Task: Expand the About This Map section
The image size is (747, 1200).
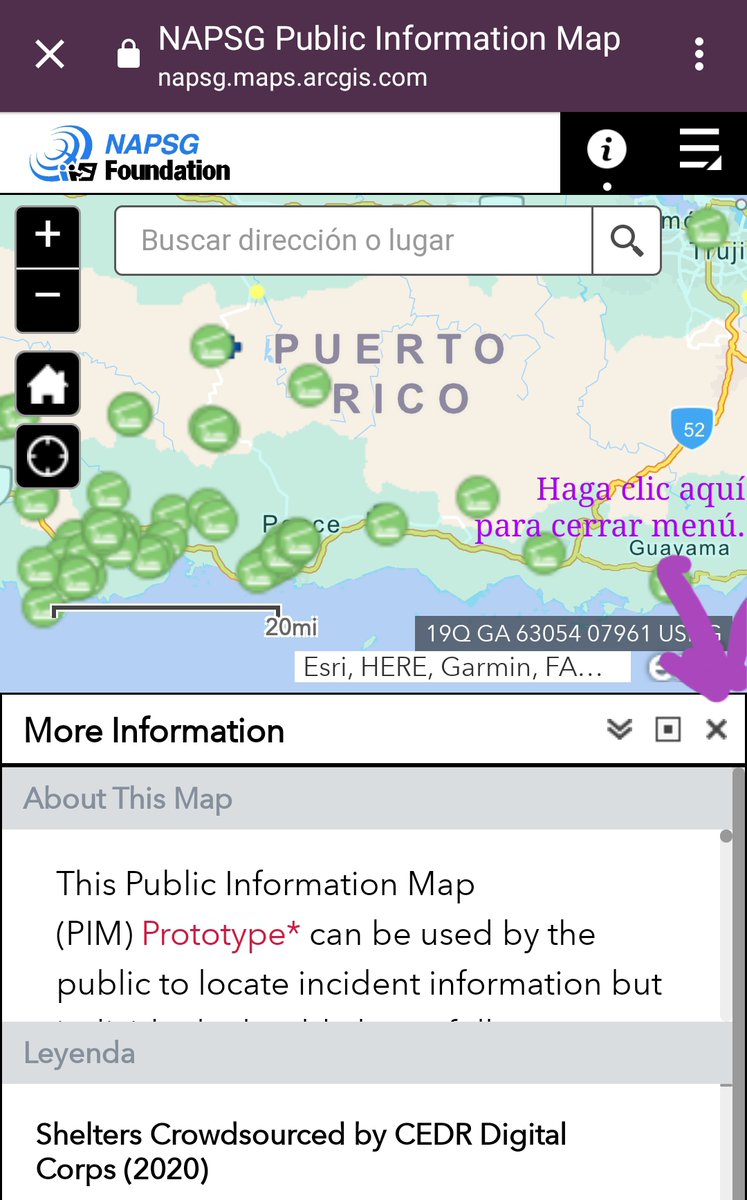Action: click(368, 799)
